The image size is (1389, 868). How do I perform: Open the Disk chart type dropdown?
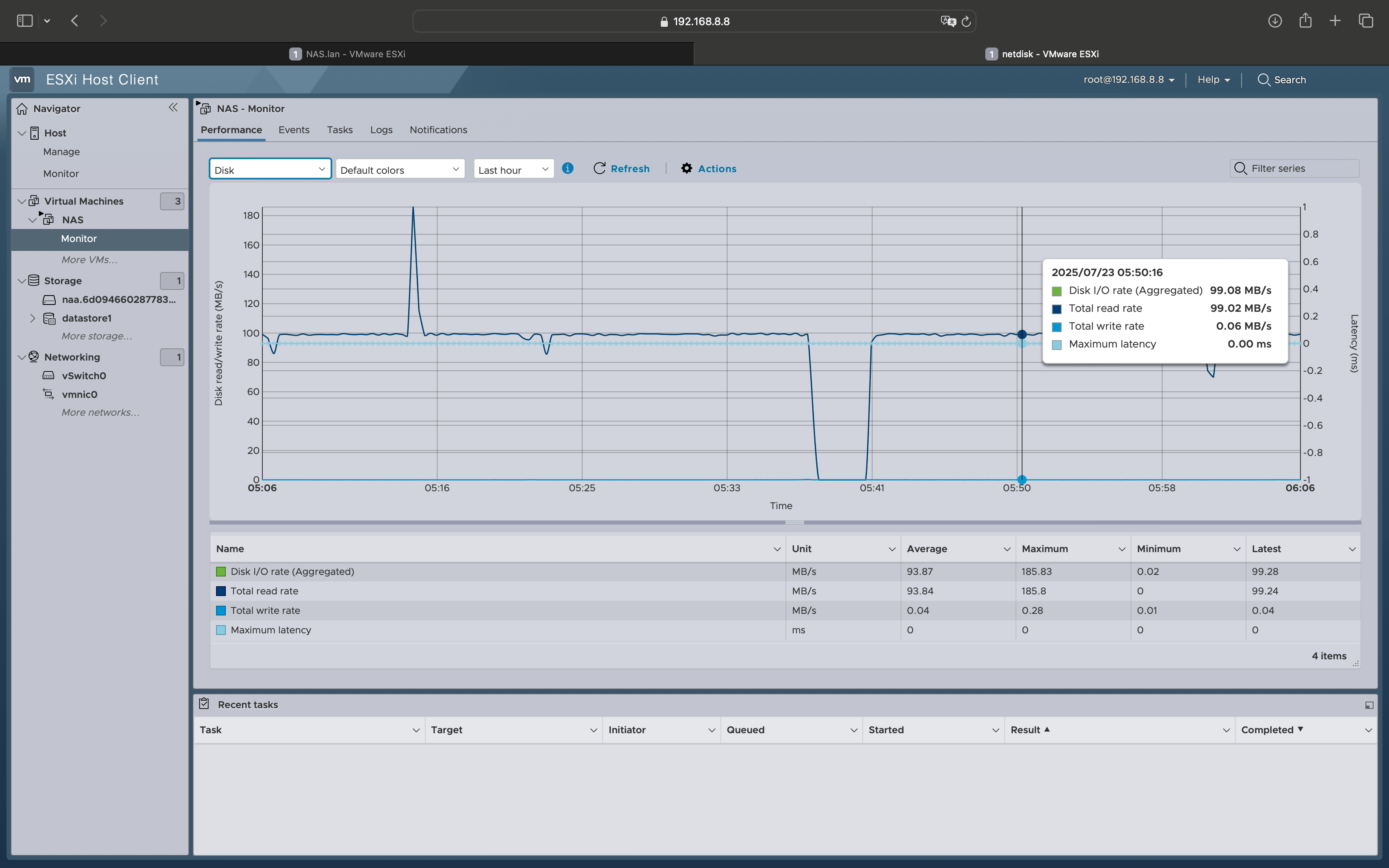tap(270, 169)
